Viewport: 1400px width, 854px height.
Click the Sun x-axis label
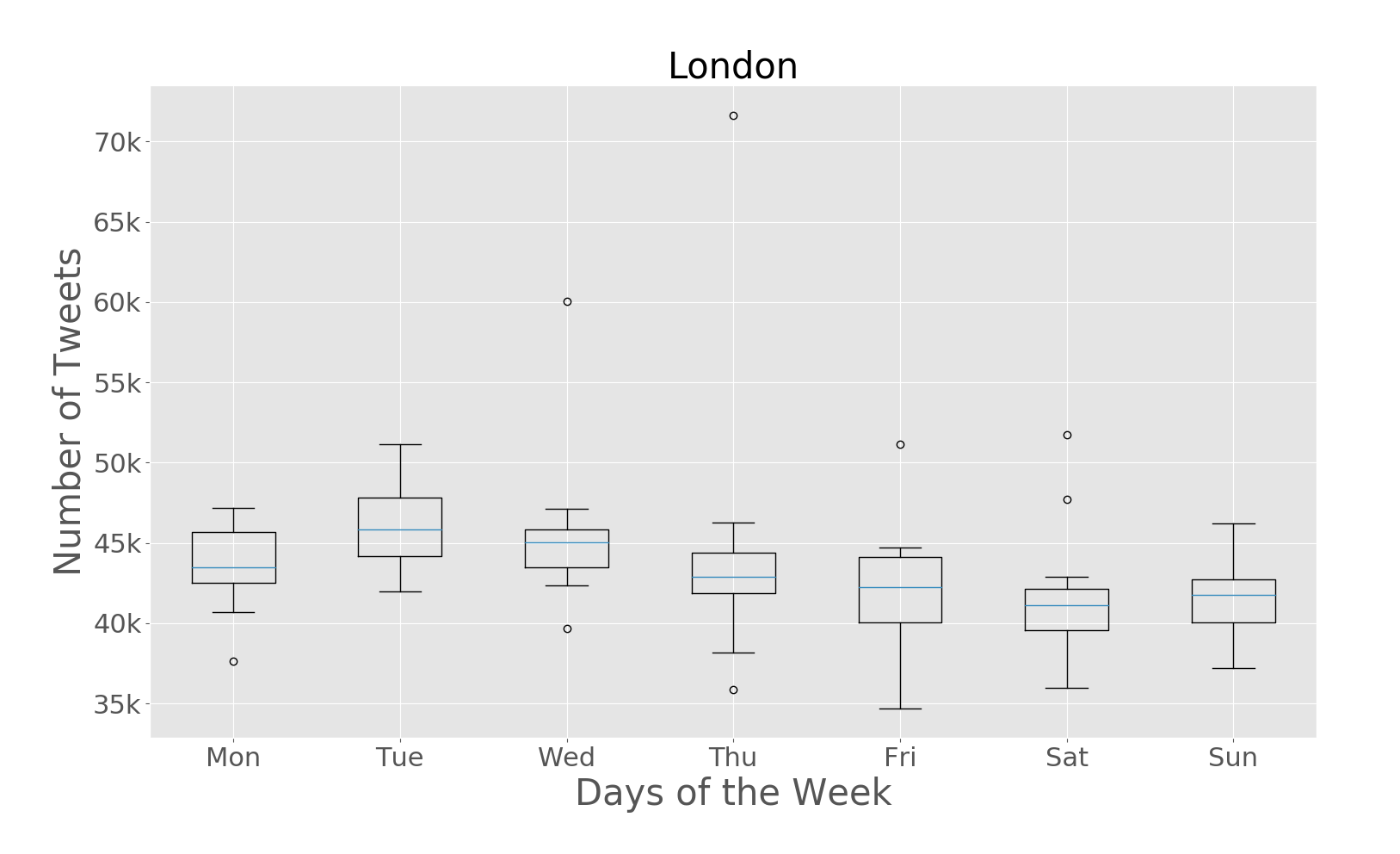click(x=1232, y=758)
